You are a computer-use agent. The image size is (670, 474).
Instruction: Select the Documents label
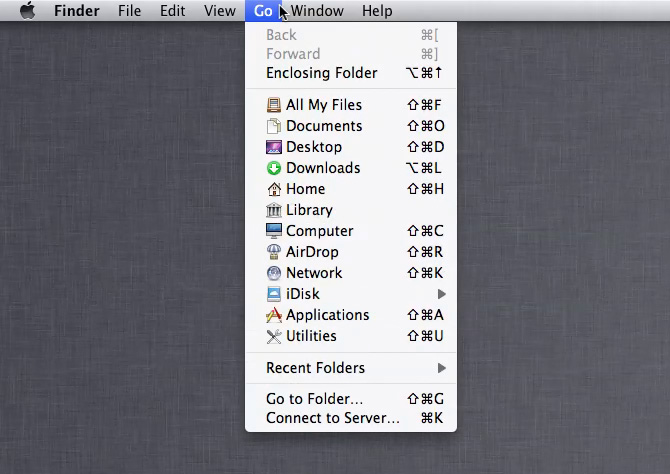point(324,126)
